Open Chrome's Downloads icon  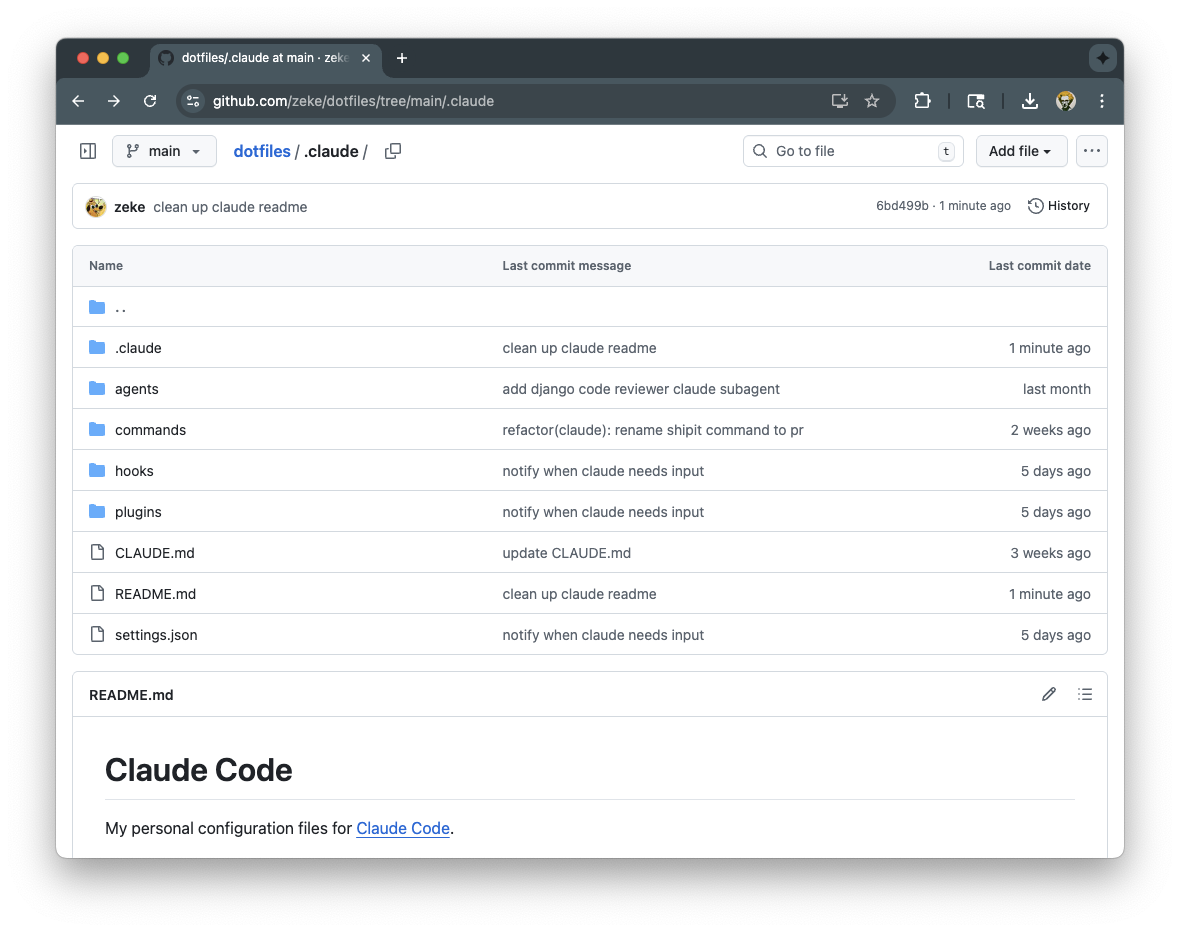(1029, 101)
